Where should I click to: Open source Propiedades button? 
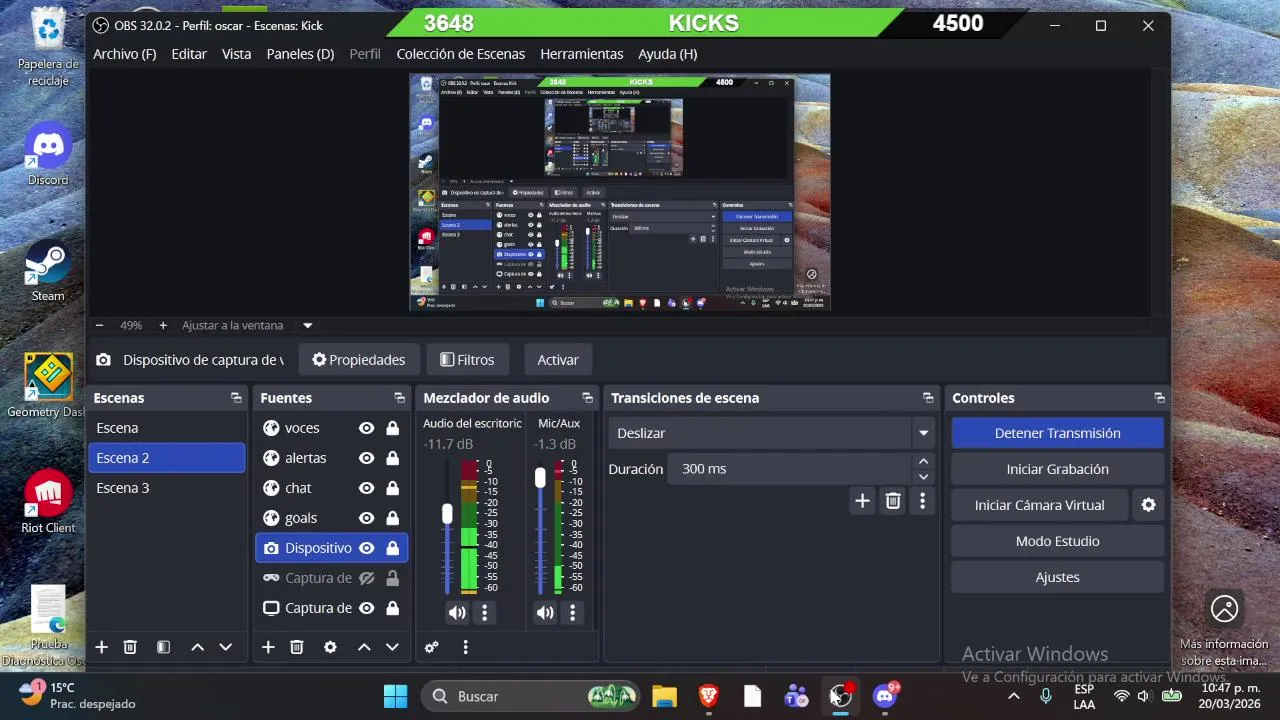point(359,360)
